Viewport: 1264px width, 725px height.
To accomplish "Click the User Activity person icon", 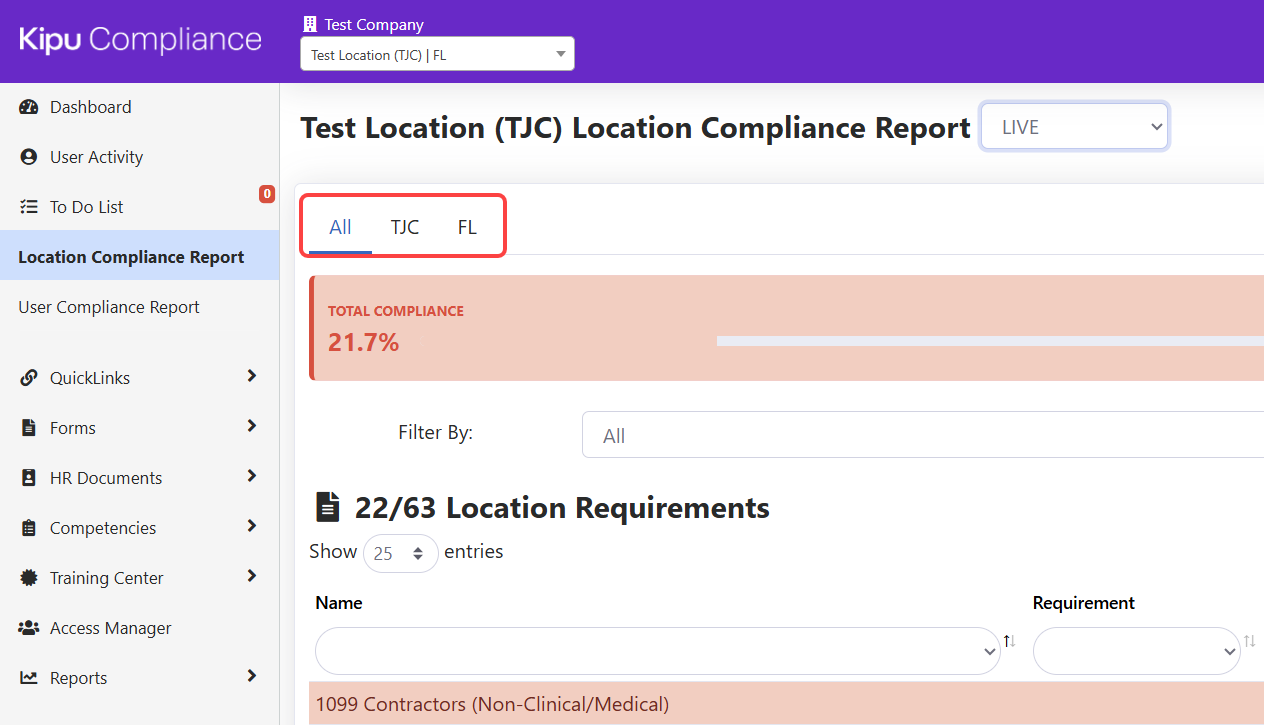I will 29,157.
